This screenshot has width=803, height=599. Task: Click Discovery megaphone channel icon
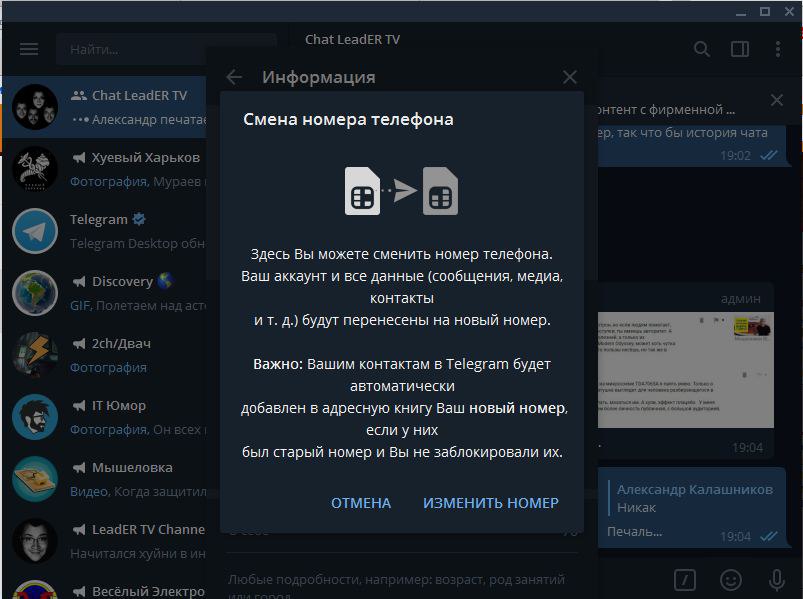[x=78, y=281]
